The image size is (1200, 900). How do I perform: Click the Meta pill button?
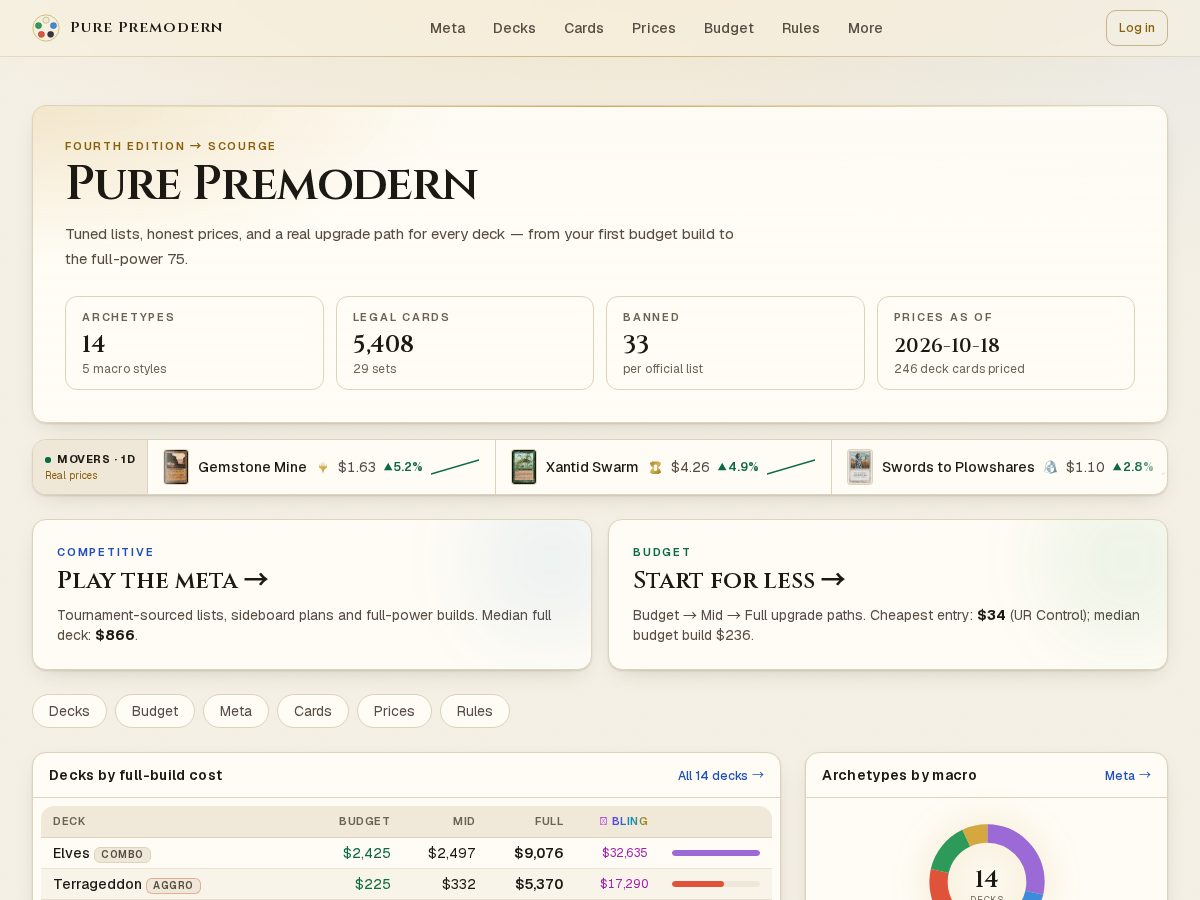point(236,711)
